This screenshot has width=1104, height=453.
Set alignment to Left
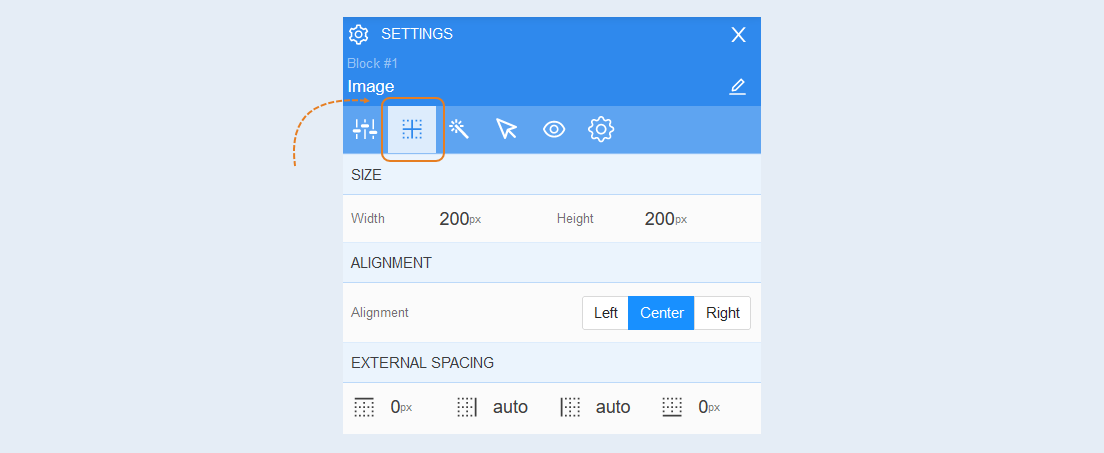[x=606, y=313]
